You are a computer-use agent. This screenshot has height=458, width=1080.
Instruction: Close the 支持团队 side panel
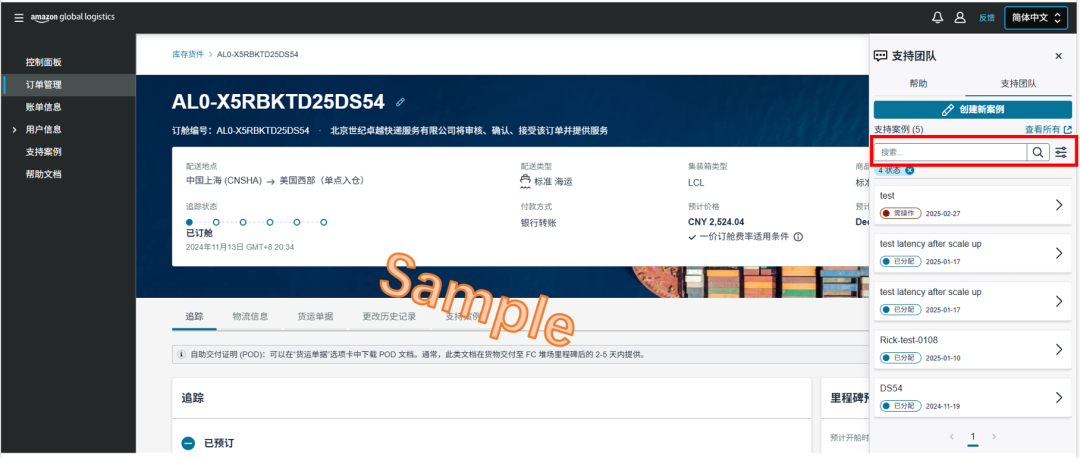click(x=1059, y=56)
